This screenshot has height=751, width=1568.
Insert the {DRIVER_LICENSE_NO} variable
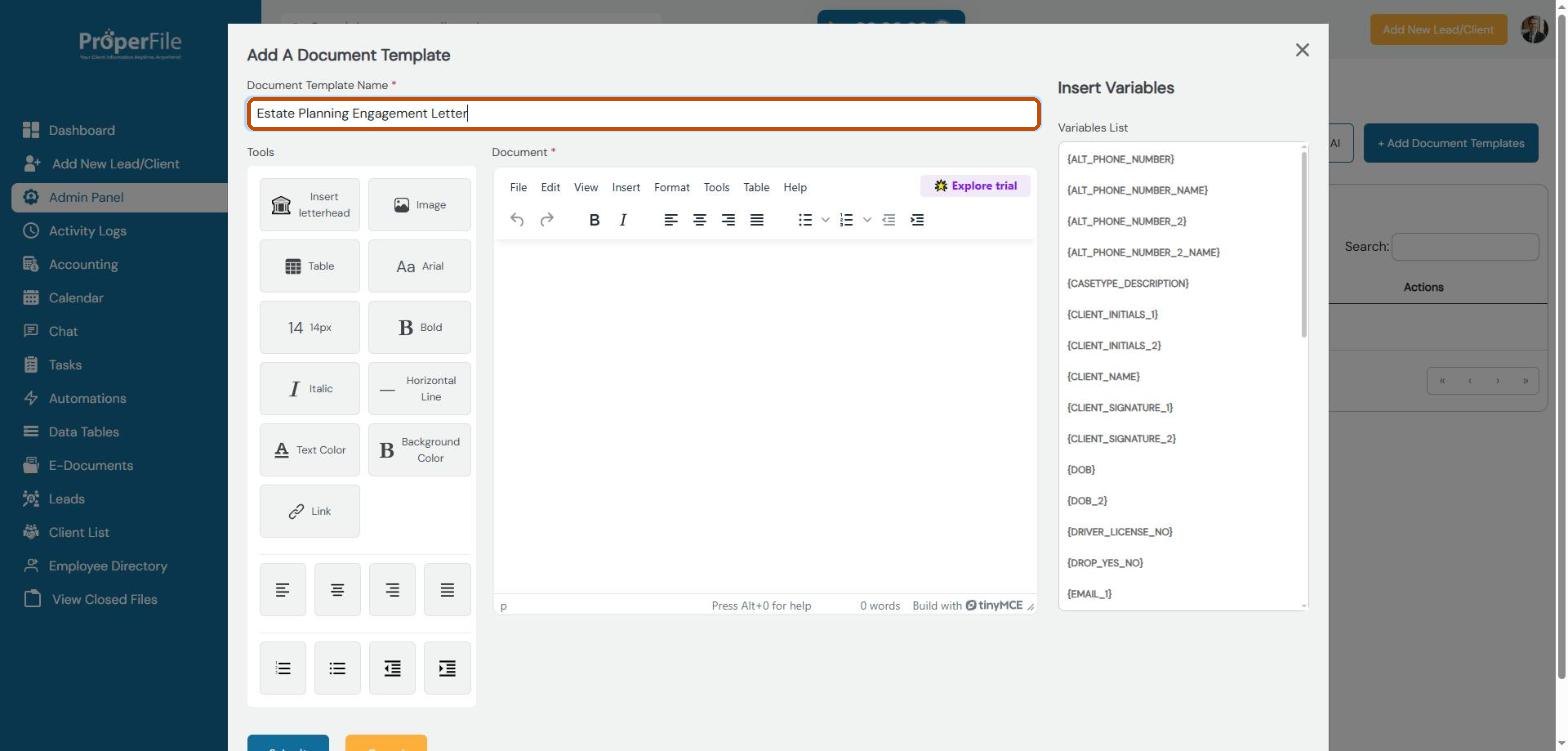point(1120,532)
